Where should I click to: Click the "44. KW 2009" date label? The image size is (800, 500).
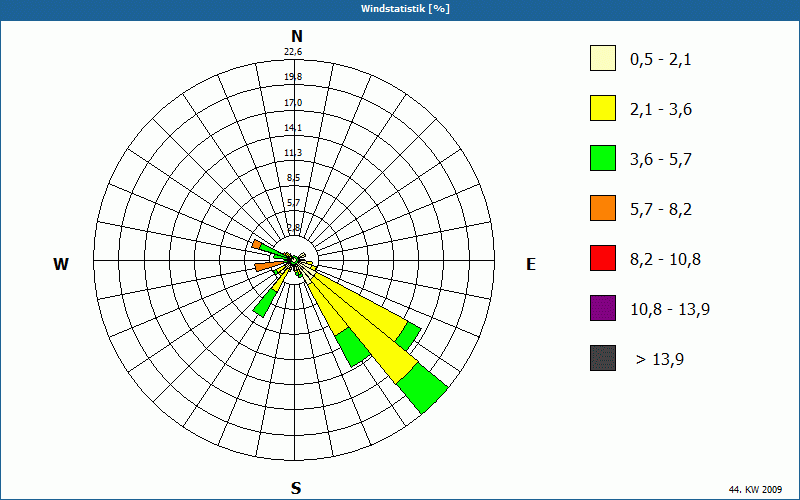click(755, 490)
